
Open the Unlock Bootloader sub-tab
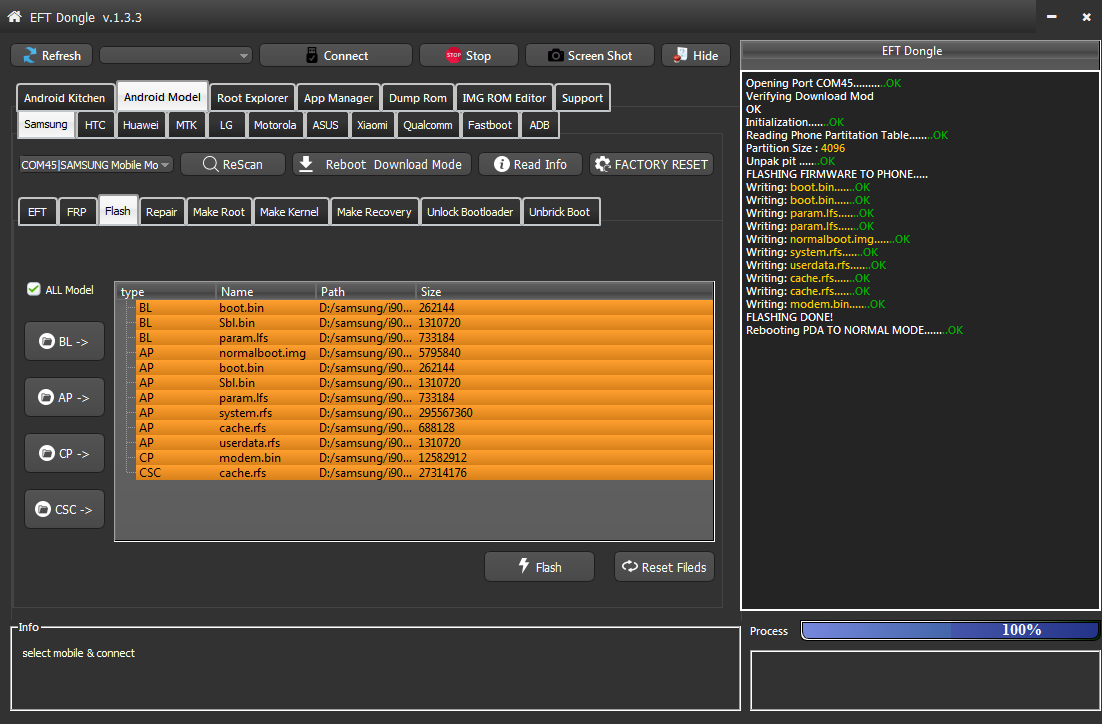pyautogui.click(x=470, y=212)
